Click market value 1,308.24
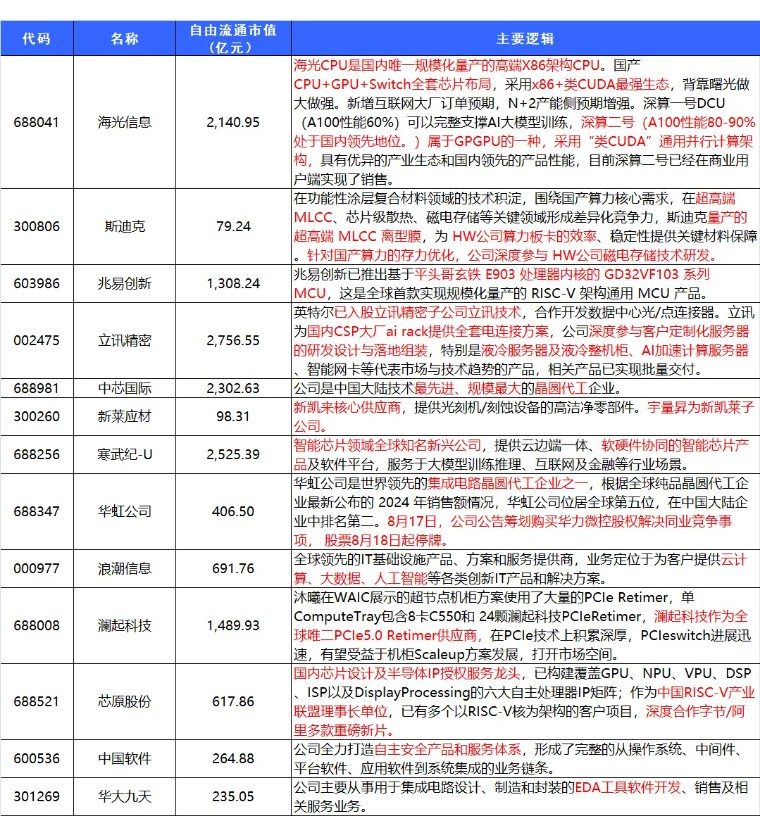Screen dimensions: 760x836 233,283
